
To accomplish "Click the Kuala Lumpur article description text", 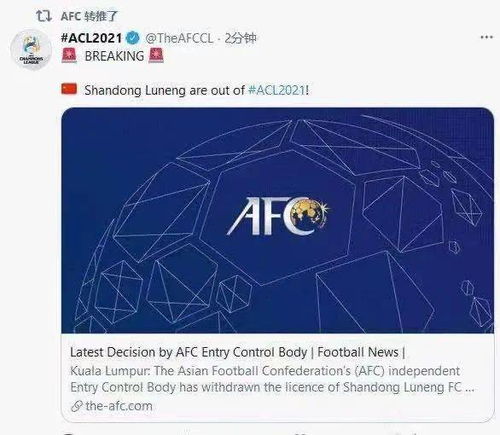I will [x=272, y=379].
